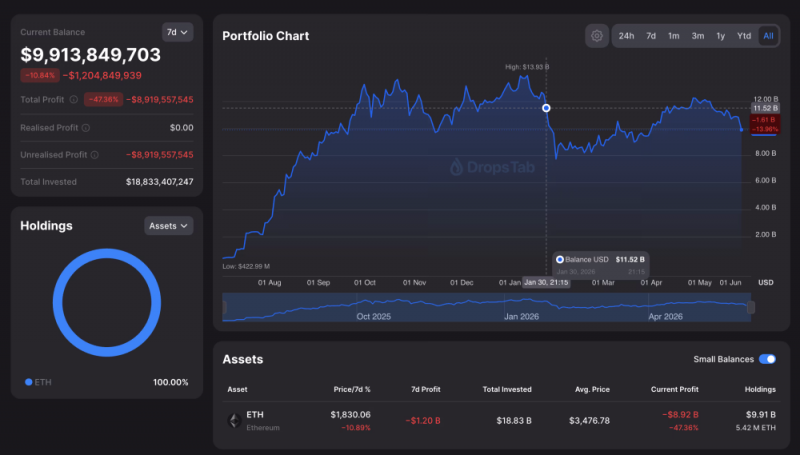The width and height of the screenshot is (800, 455).
Task: Click the $18.83 B total invested cell
Action: (x=514, y=421)
